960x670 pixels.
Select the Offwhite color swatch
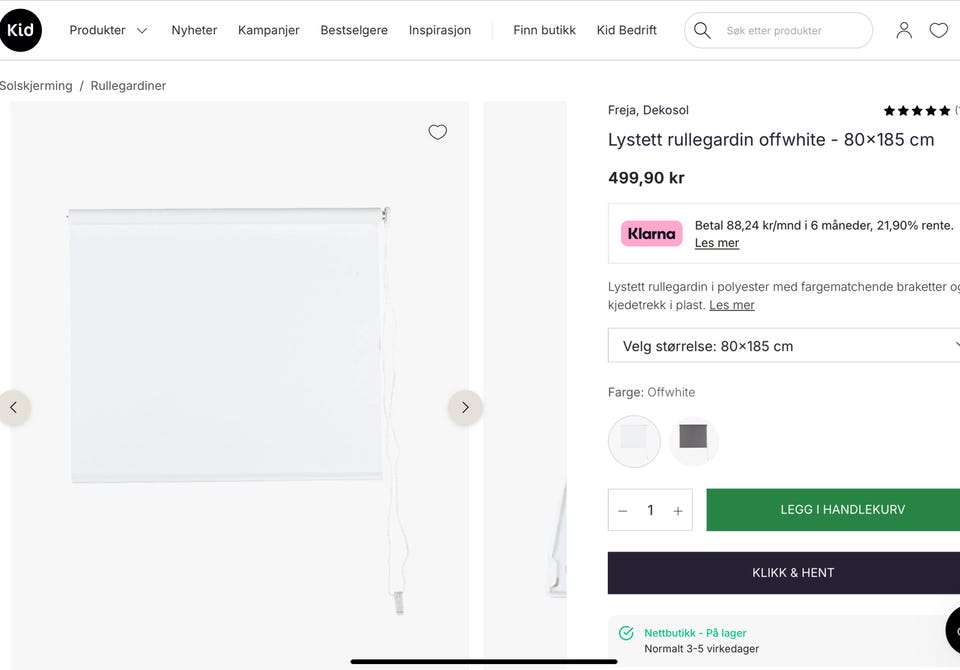pyautogui.click(x=634, y=441)
